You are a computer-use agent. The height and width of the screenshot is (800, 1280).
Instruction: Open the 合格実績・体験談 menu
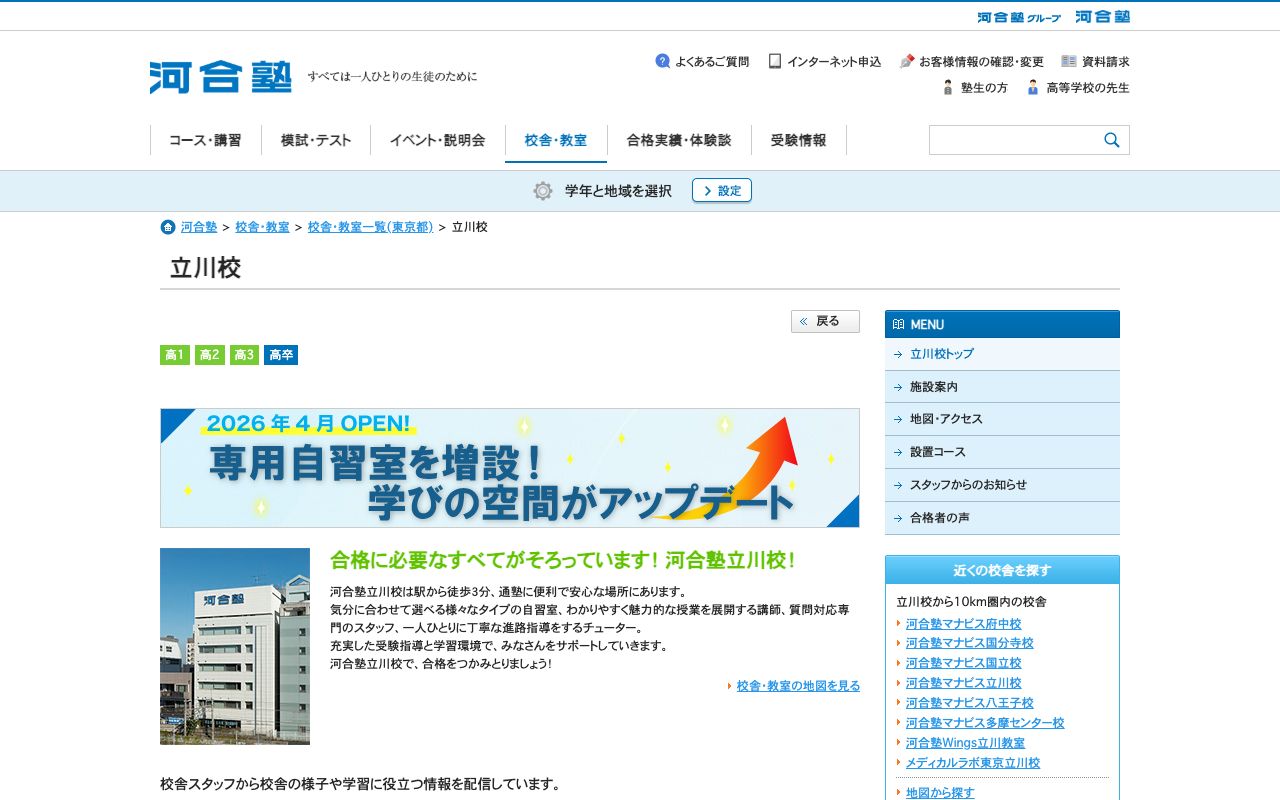[679, 140]
